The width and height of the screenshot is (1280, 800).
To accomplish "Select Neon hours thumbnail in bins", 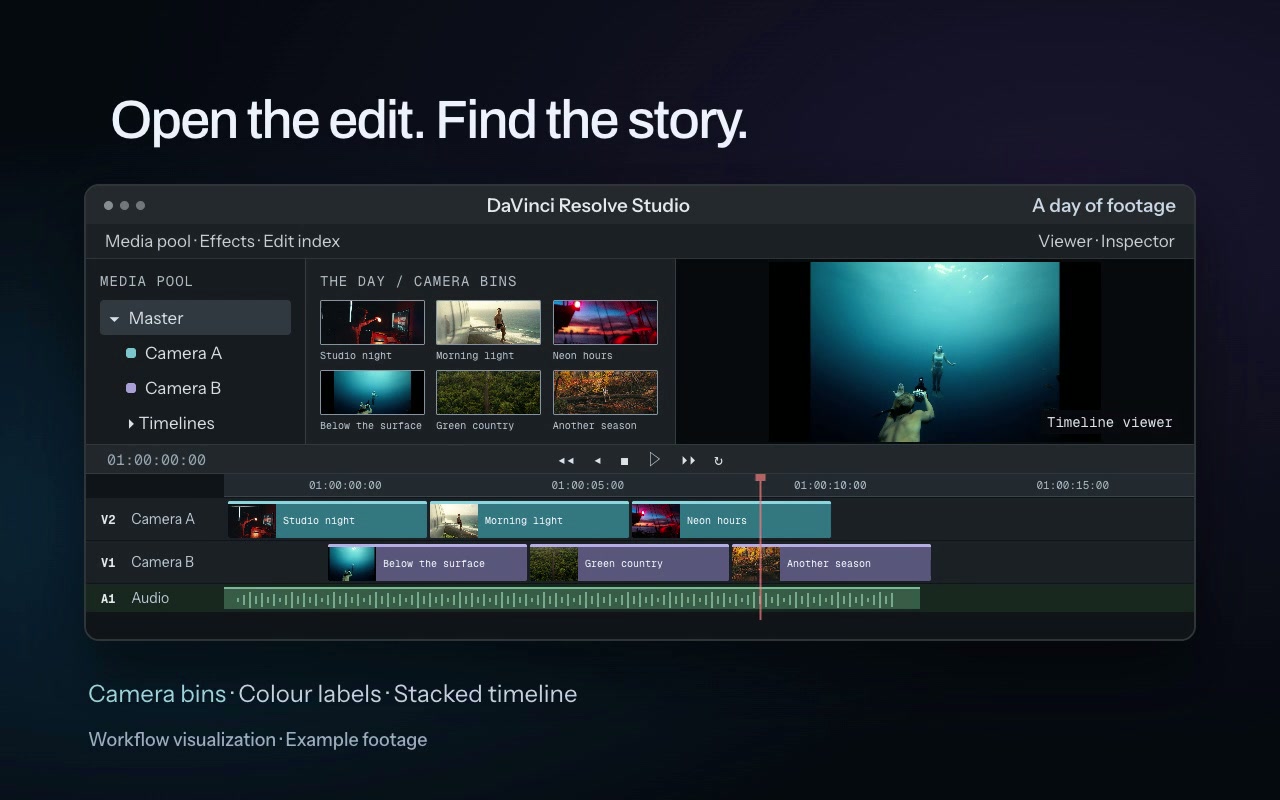I will [x=605, y=322].
